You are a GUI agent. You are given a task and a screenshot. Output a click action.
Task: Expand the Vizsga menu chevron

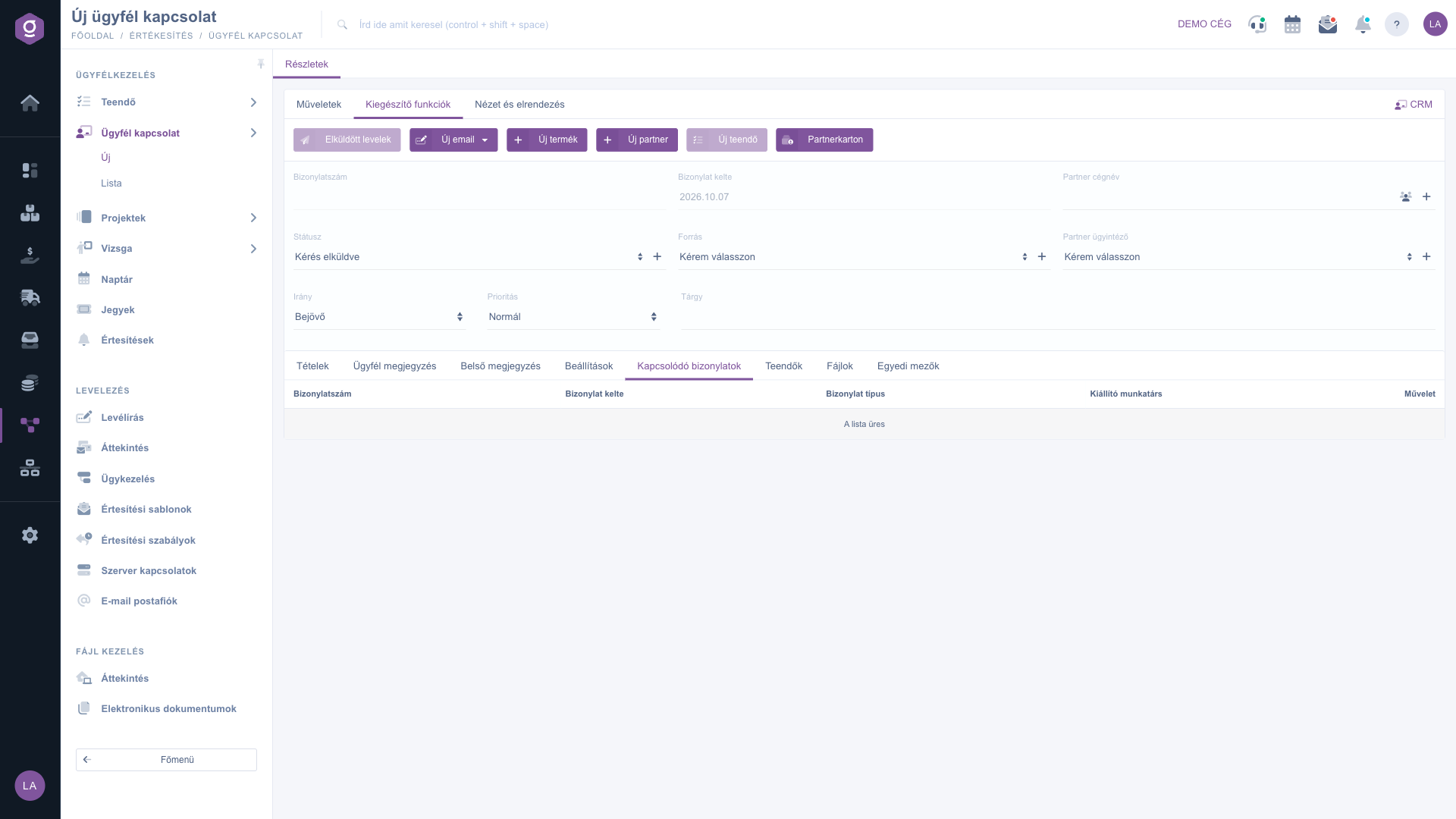pyautogui.click(x=253, y=249)
